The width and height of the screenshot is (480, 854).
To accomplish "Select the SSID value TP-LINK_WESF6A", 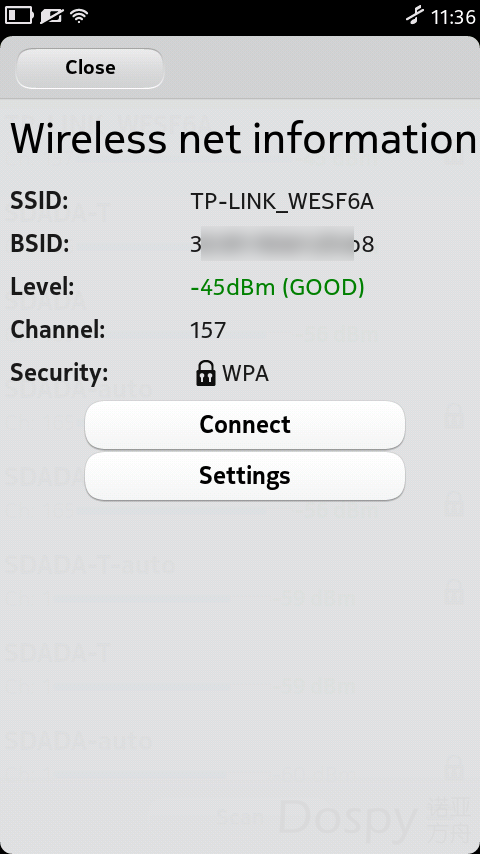I will [282, 202].
